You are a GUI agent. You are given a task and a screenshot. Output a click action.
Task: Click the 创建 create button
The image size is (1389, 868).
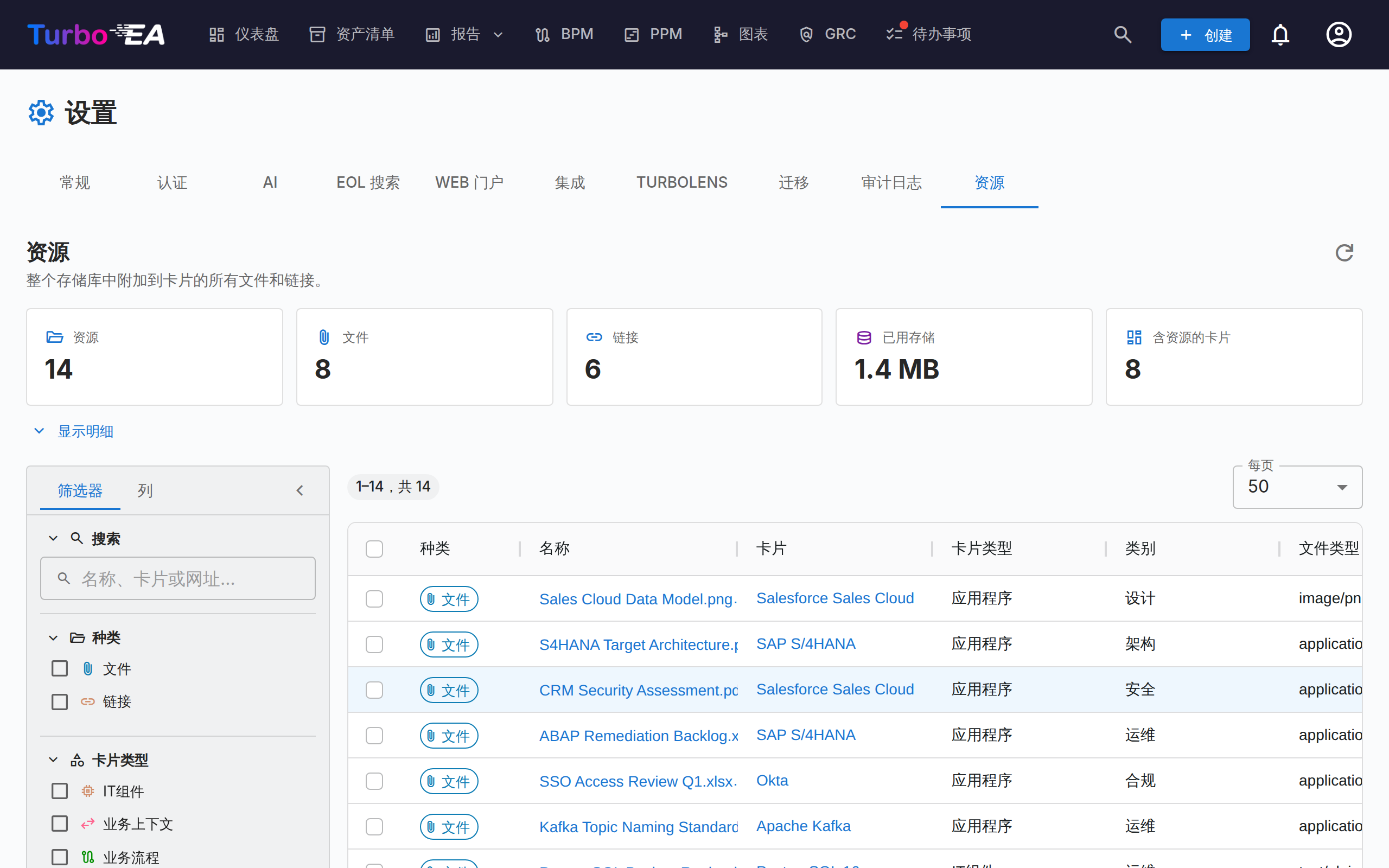pyautogui.click(x=1205, y=34)
